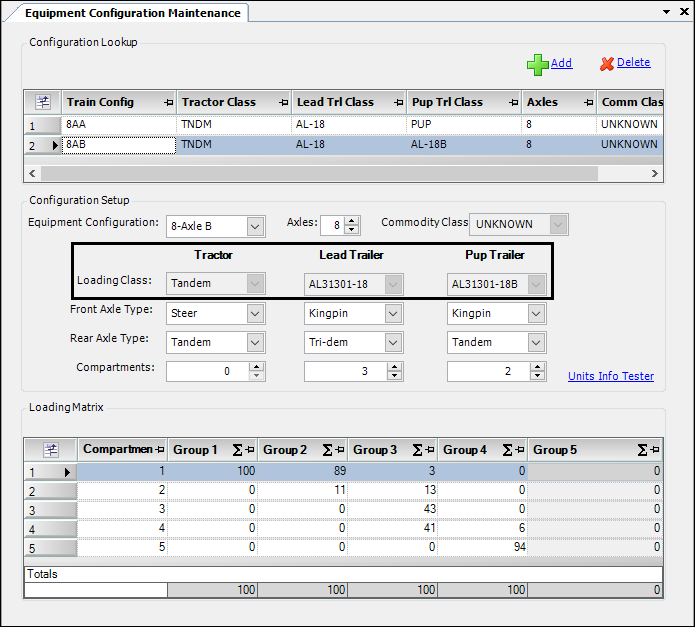
Task: Increase the Axles spinner value
Action: (351, 220)
